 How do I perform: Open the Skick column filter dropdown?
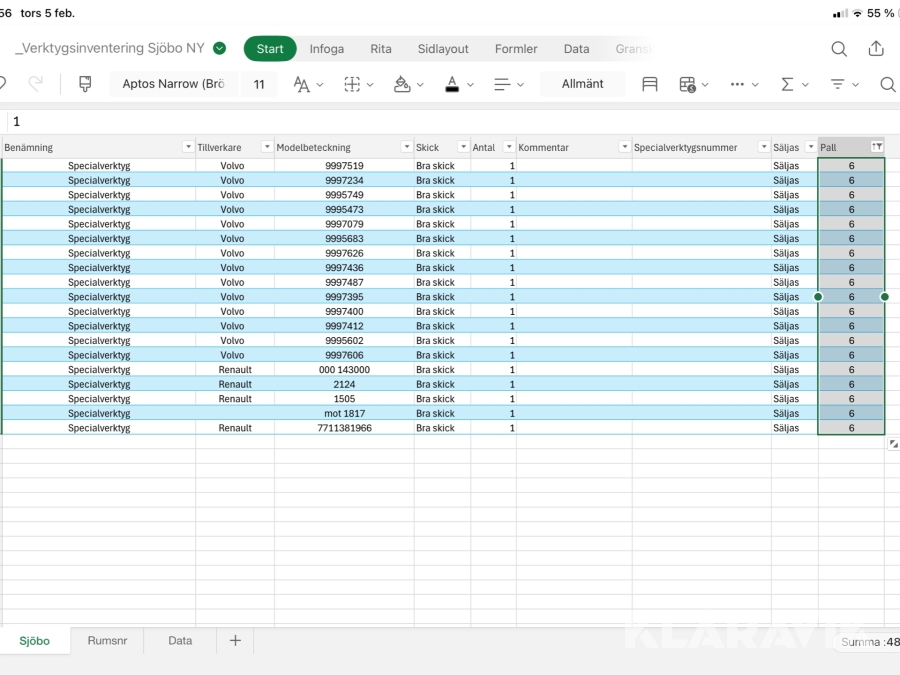point(463,147)
